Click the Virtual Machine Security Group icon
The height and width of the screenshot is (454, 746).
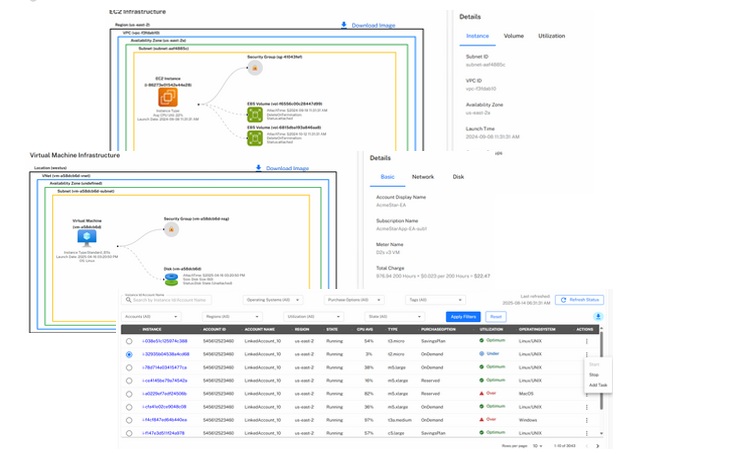(x=171, y=229)
